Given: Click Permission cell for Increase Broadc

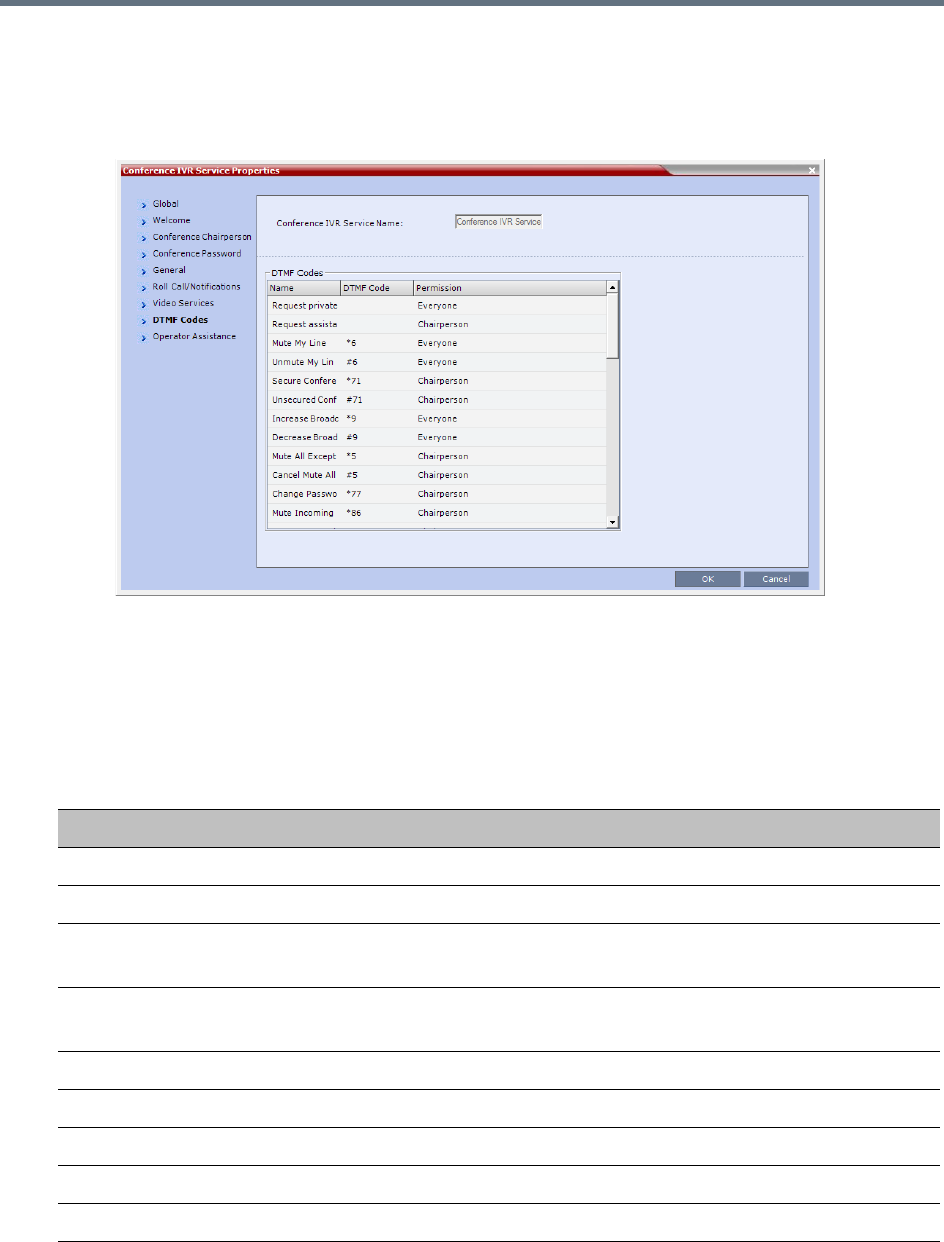Looking at the screenshot, I should [x=510, y=419].
